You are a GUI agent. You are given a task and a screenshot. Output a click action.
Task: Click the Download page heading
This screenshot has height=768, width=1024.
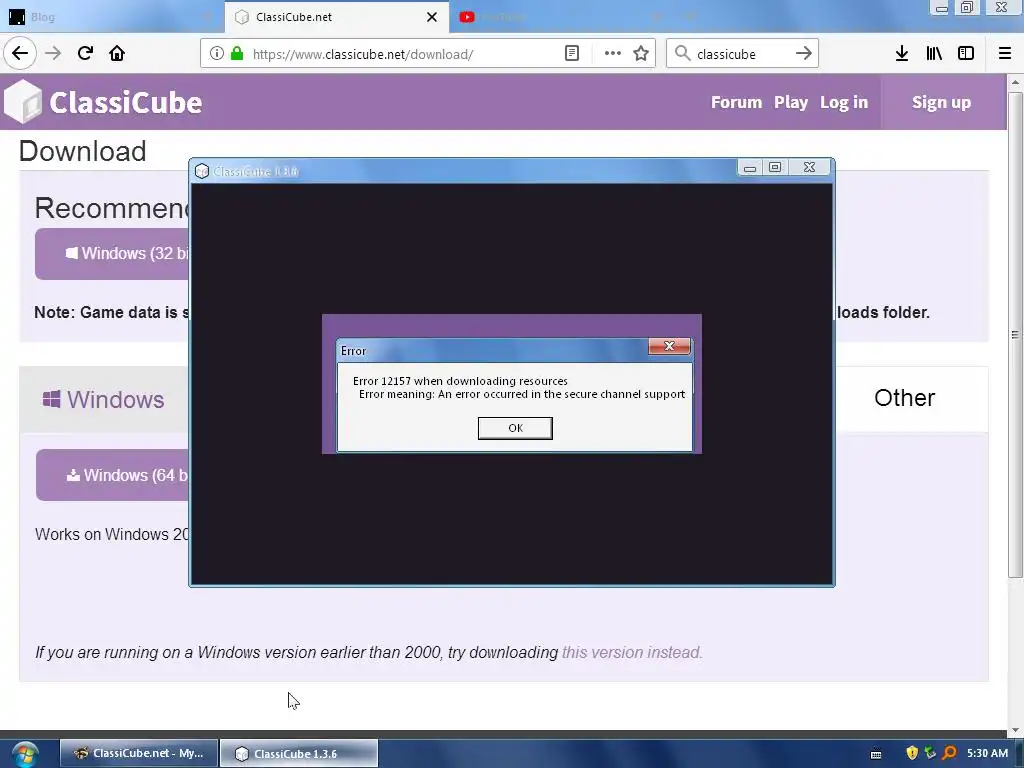coord(82,151)
